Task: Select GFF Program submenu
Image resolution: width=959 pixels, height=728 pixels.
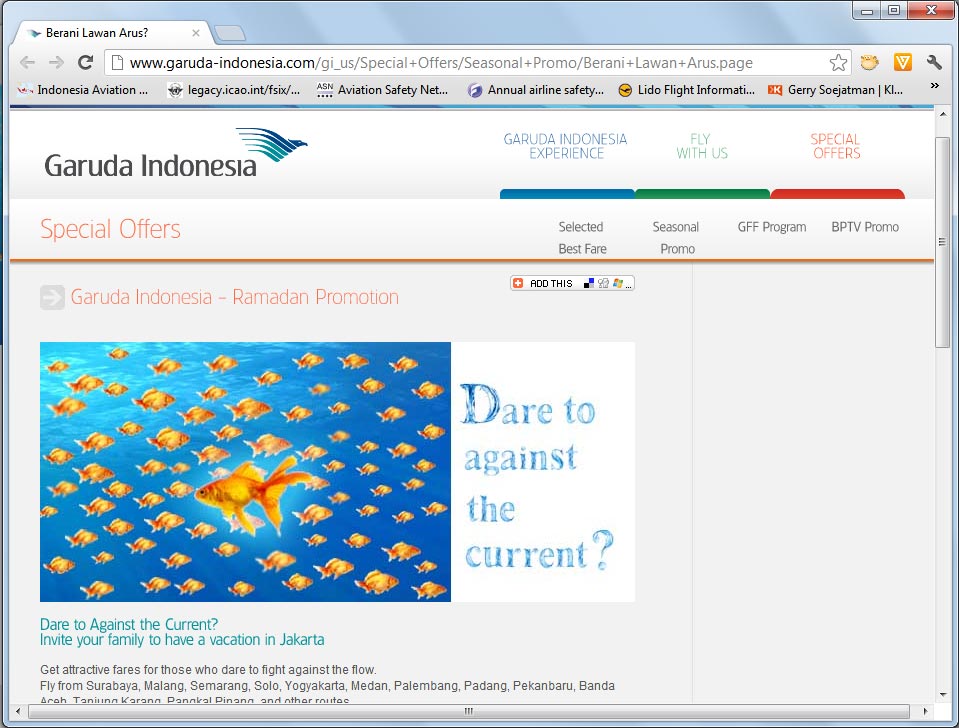Action: [772, 227]
